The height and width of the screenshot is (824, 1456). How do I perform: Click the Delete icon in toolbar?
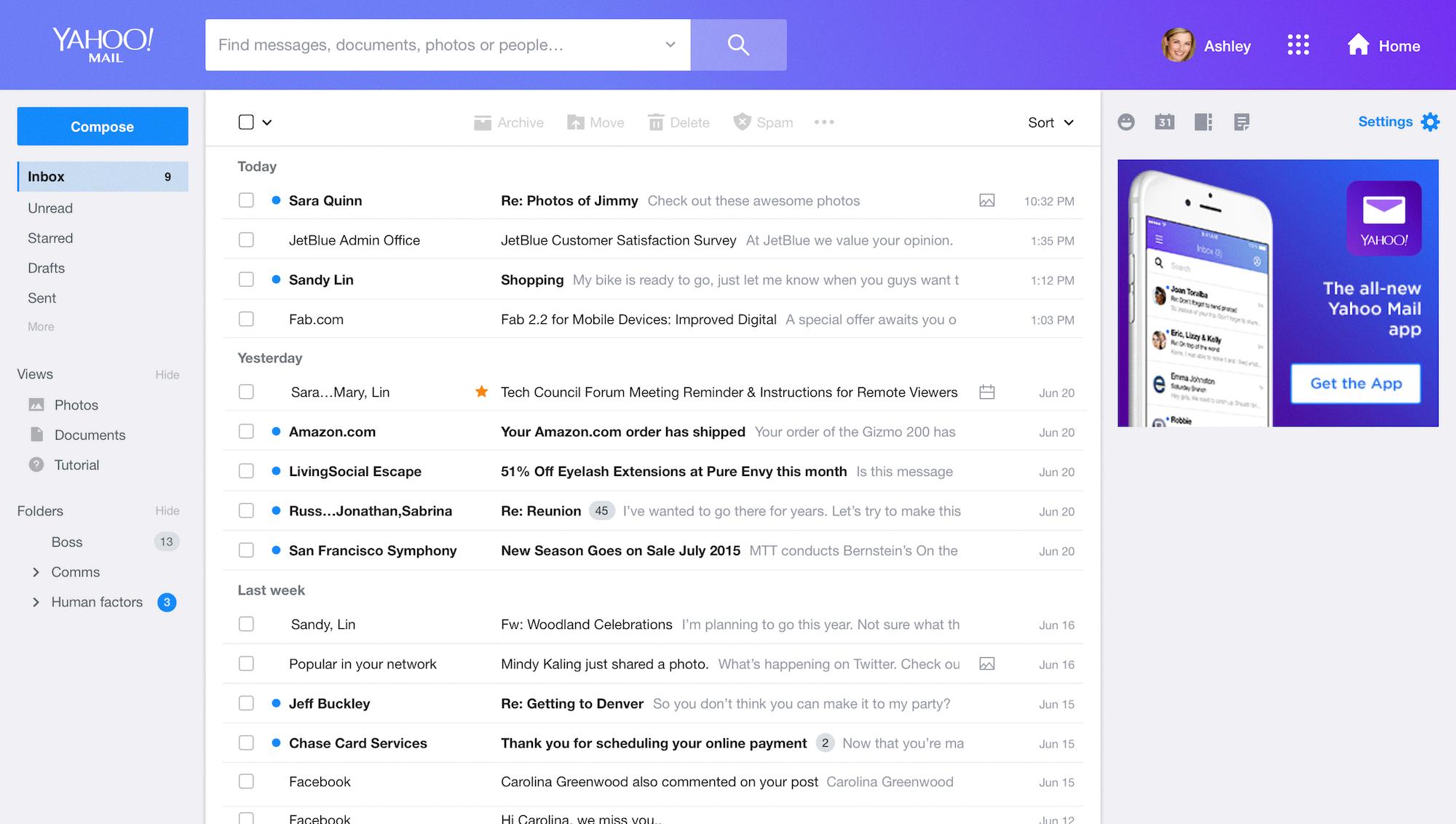tap(656, 122)
